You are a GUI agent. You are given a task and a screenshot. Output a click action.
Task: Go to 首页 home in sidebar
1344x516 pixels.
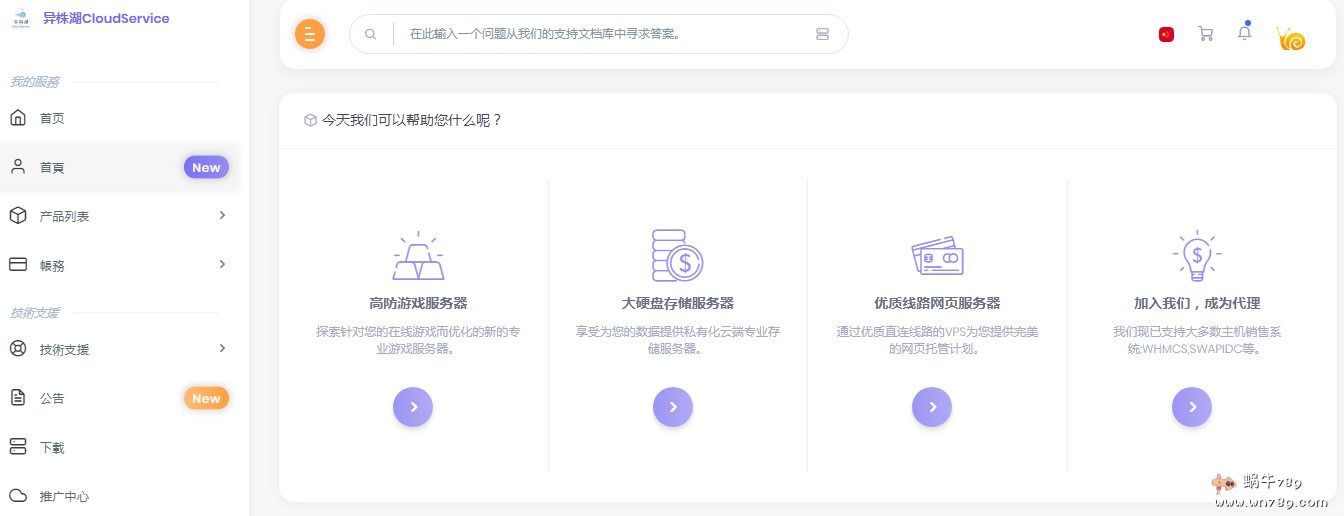coord(52,118)
